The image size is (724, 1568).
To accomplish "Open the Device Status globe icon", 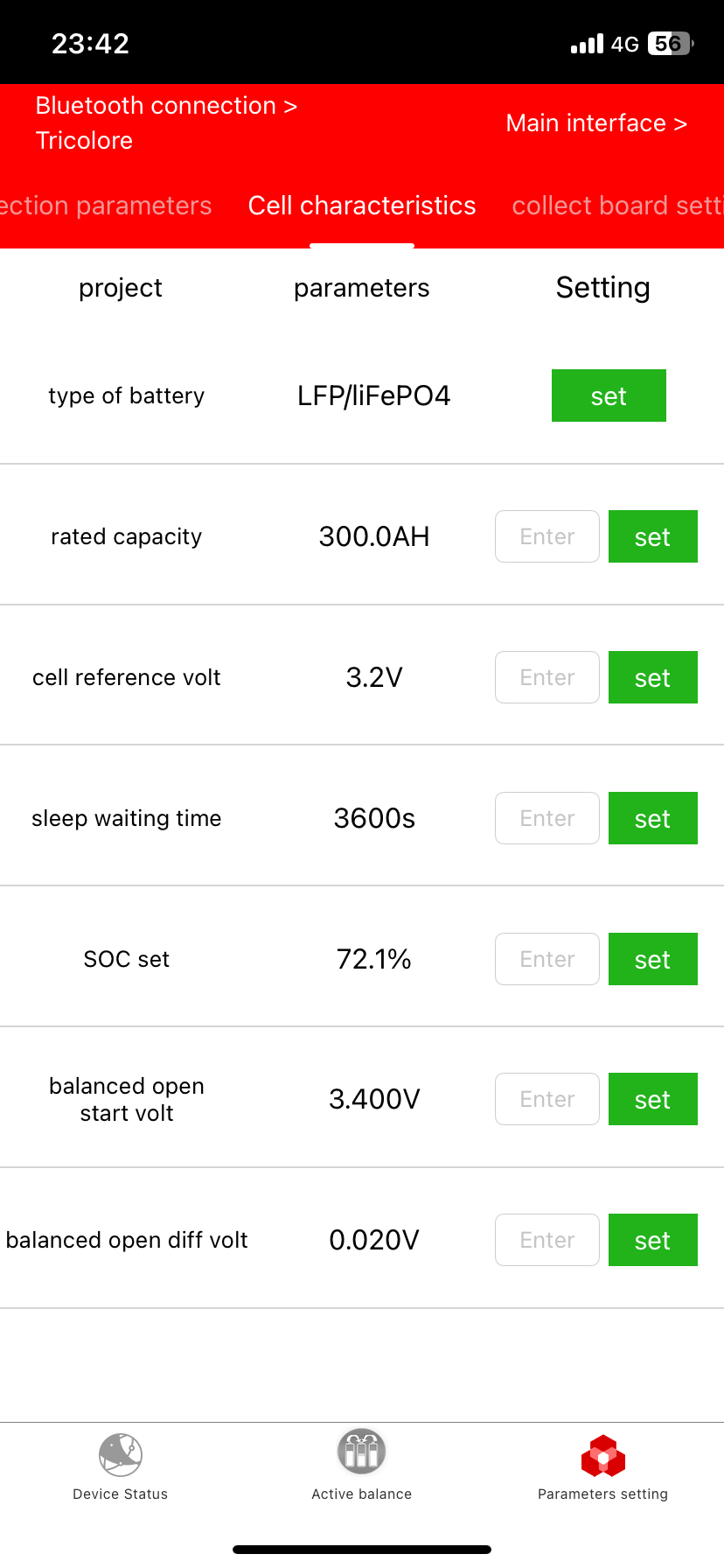I will click(121, 1454).
